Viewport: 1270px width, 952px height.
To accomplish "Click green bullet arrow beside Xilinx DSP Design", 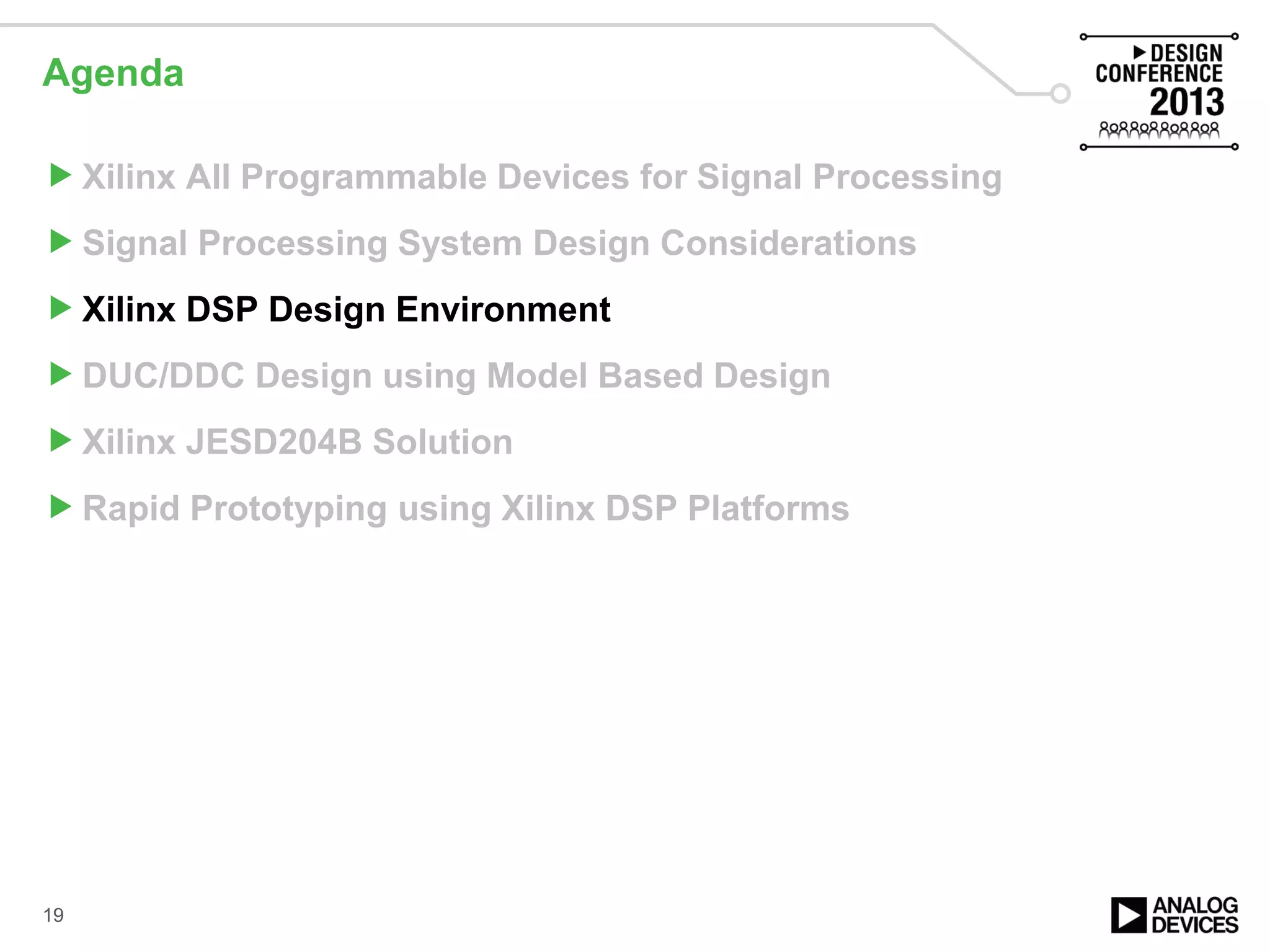I will (x=60, y=308).
